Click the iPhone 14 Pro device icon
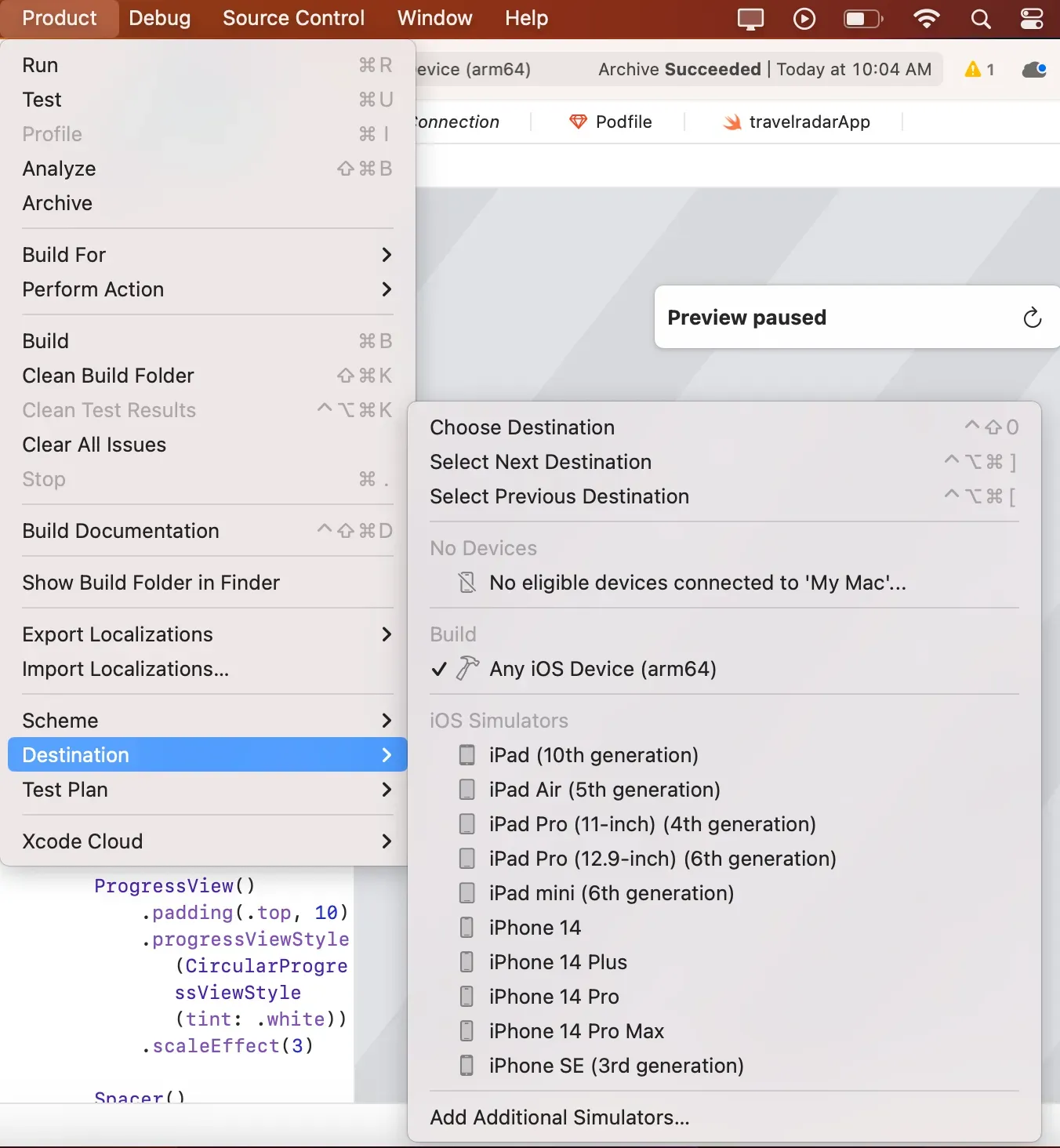Screen dimensions: 1060x1148 (x=466, y=996)
